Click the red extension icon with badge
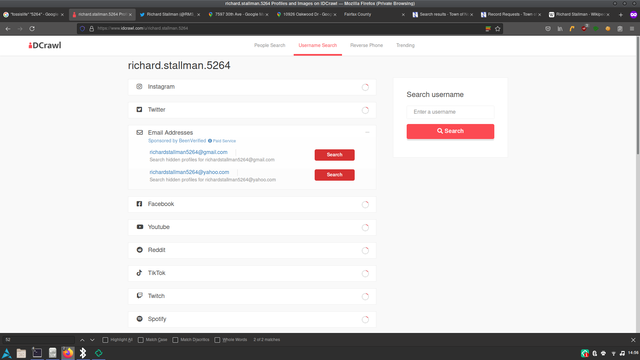 coord(584,28)
